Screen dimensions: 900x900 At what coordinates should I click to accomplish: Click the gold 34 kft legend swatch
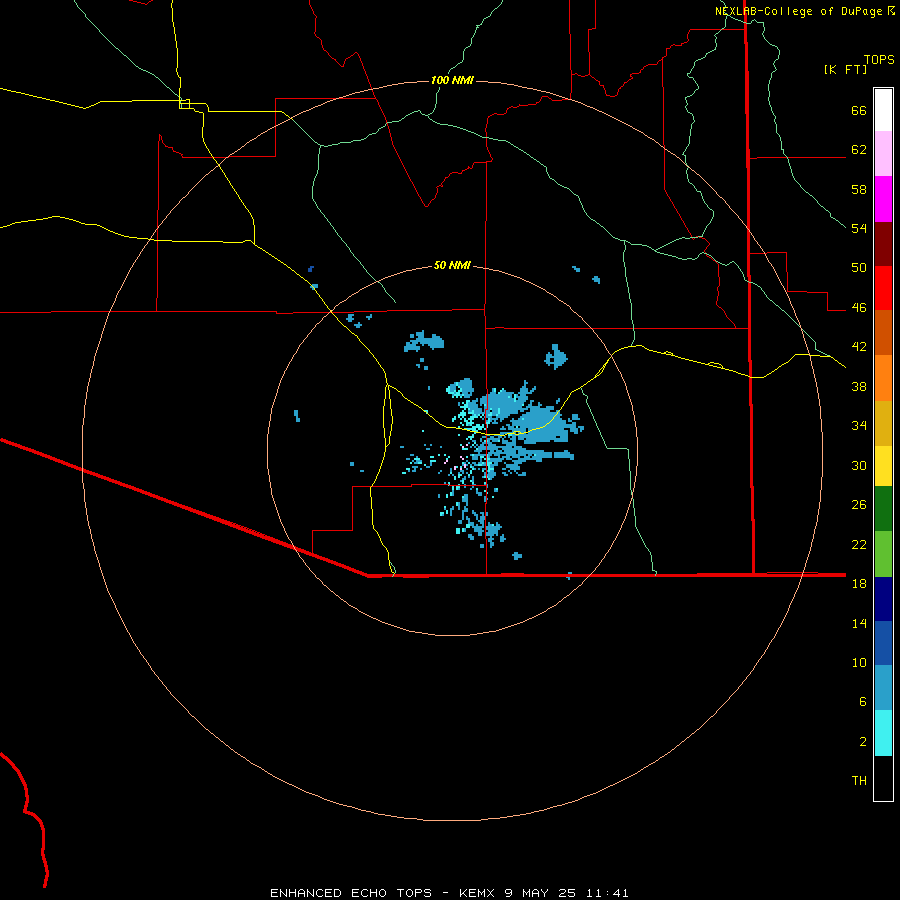[883, 423]
